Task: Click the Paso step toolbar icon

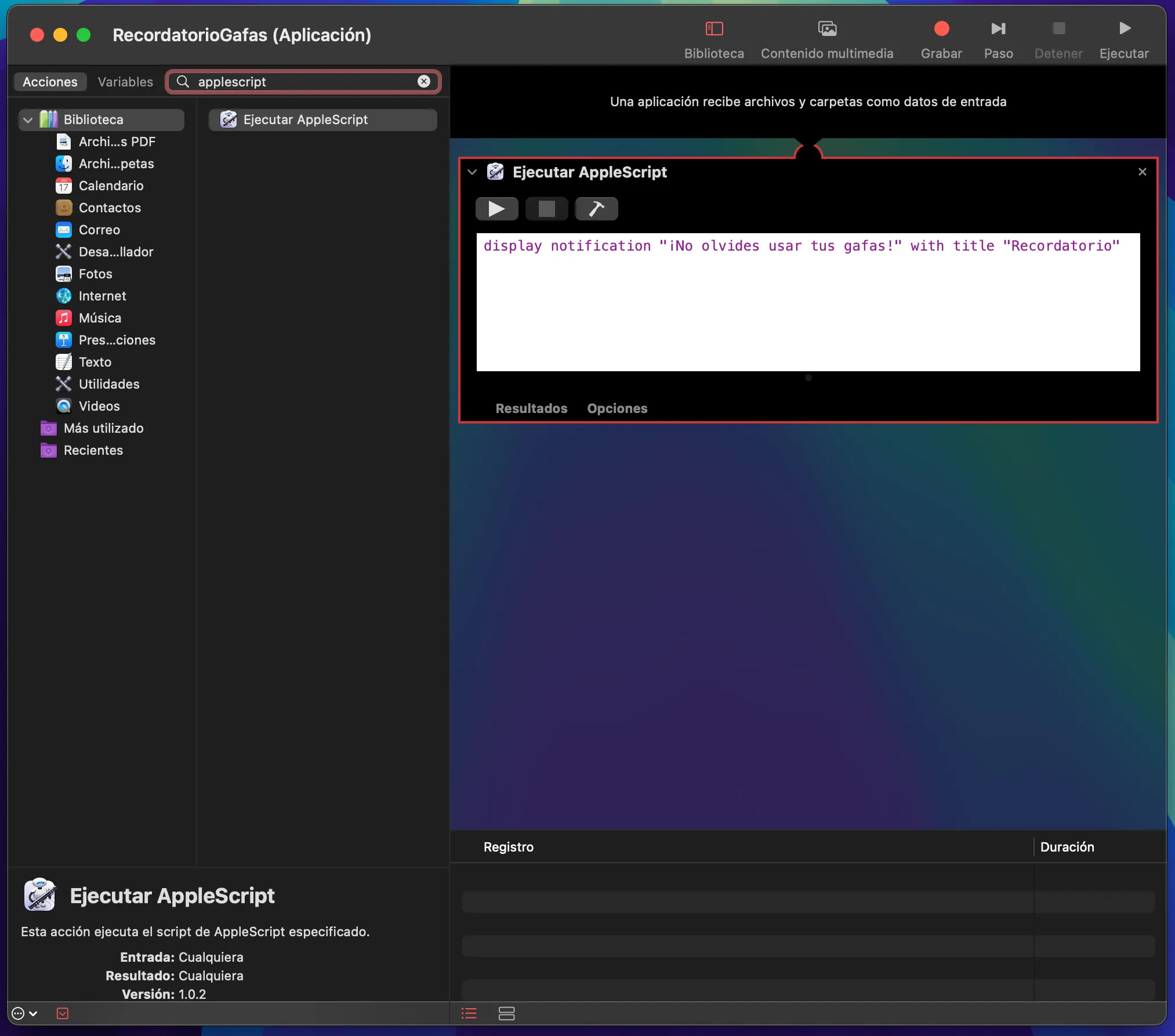Action: click(x=998, y=29)
